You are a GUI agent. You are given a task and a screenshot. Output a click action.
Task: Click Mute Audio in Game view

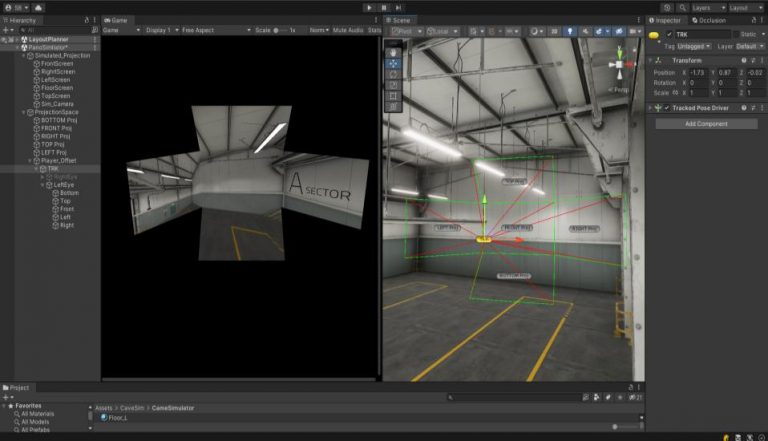point(350,31)
